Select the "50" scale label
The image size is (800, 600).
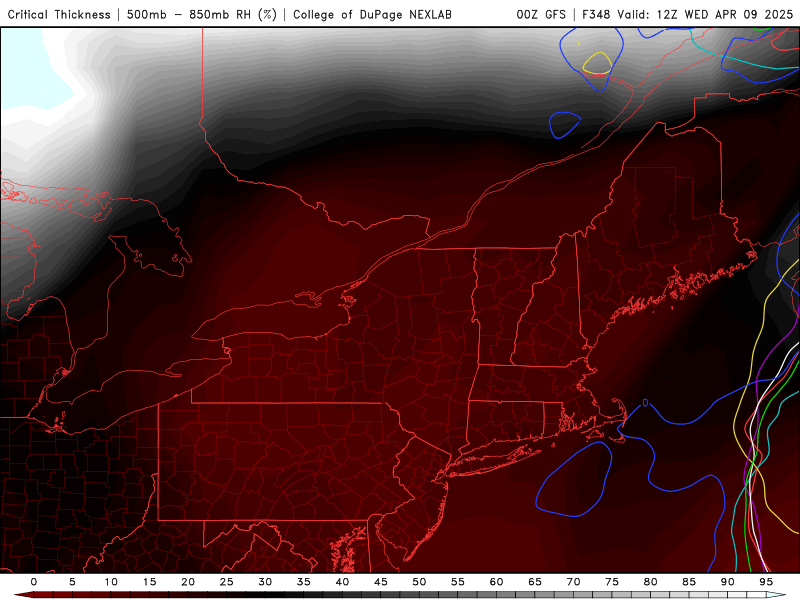419,582
